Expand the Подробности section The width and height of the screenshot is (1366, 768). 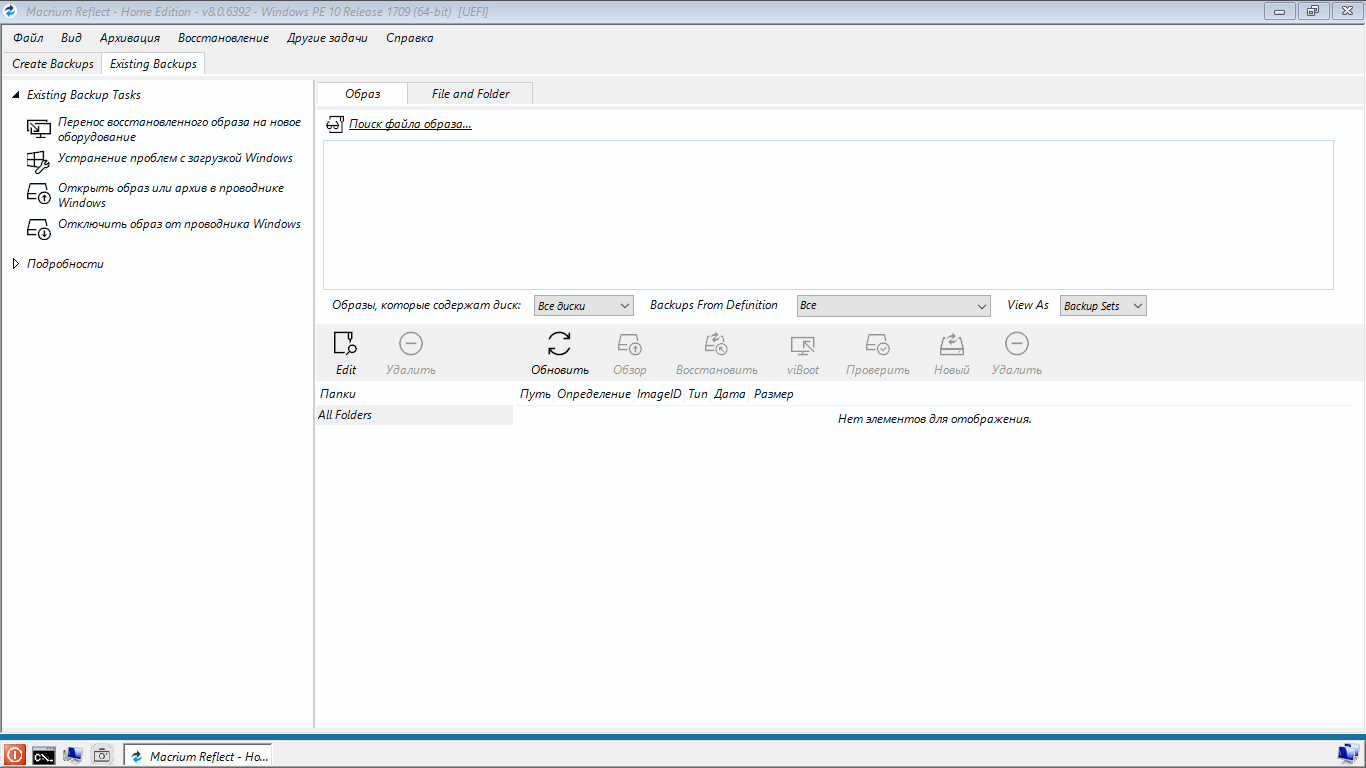(x=15, y=264)
